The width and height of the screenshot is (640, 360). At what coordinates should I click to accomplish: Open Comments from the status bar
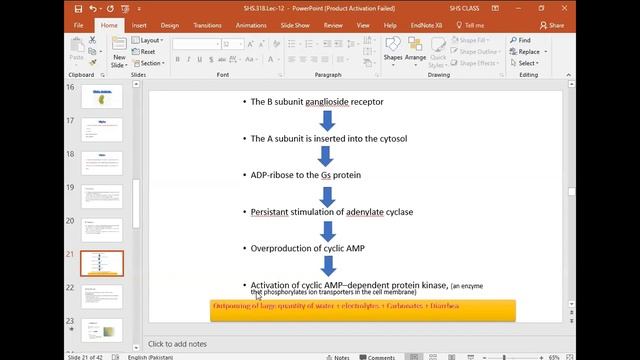[377, 357]
